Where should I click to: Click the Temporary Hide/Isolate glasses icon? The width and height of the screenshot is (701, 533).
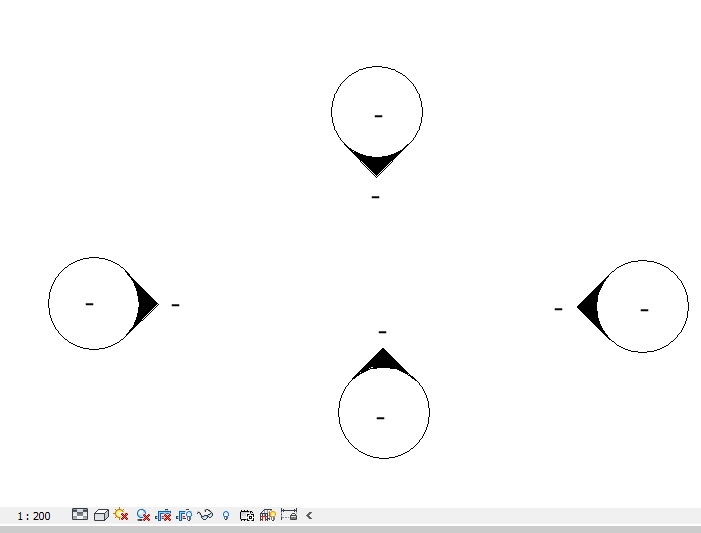(x=207, y=515)
